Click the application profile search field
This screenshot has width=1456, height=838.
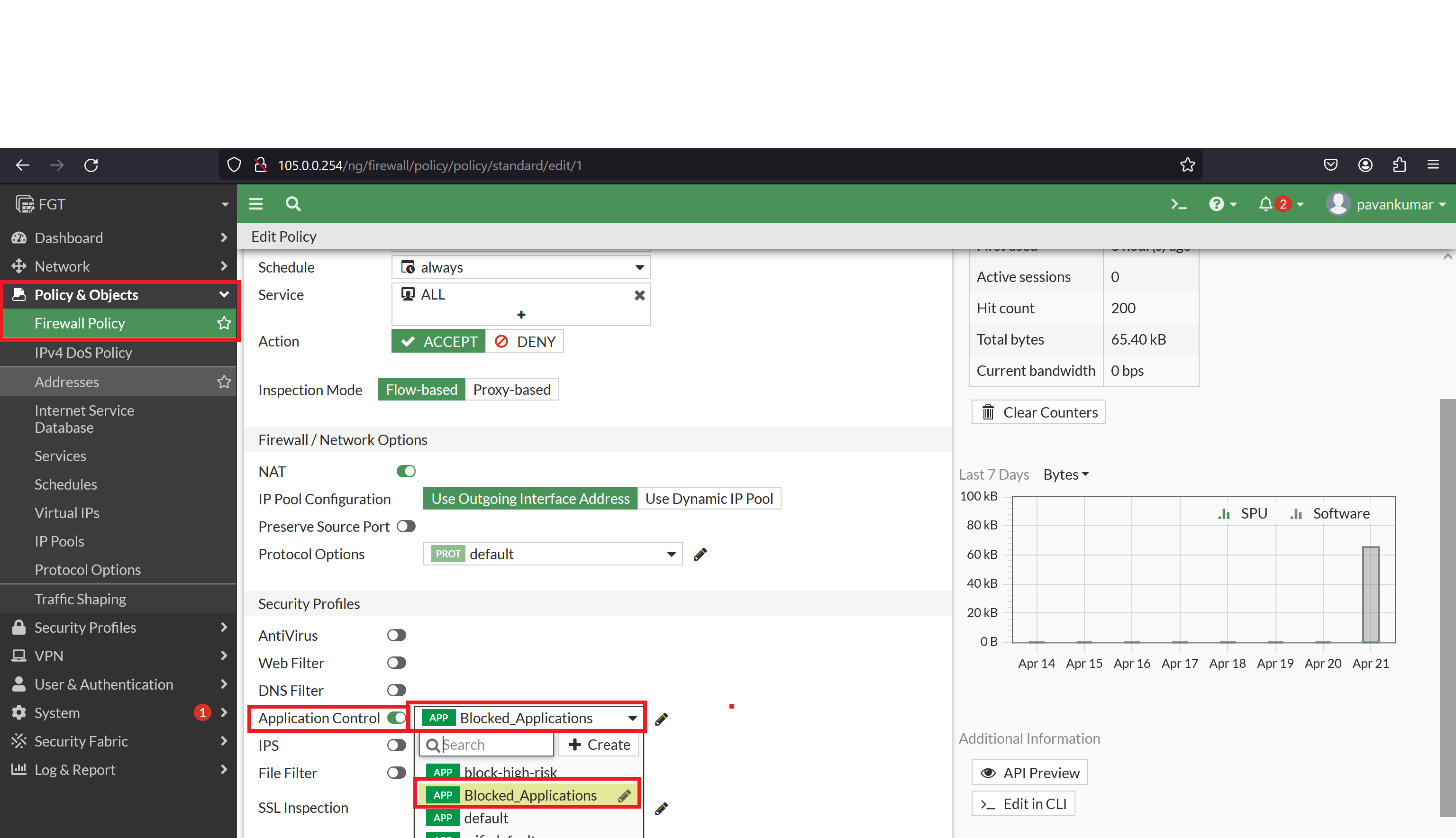click(x=487, y=745)
